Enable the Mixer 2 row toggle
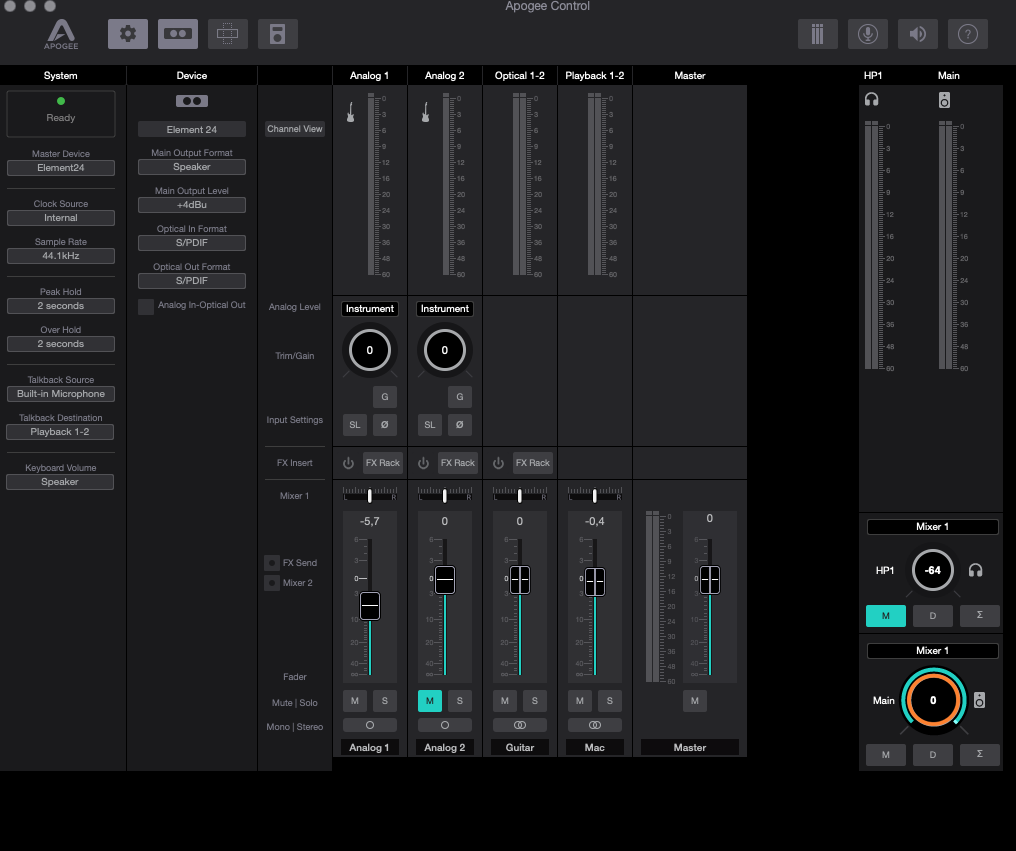The image size is (1016, 851). [x=272, y=583]
